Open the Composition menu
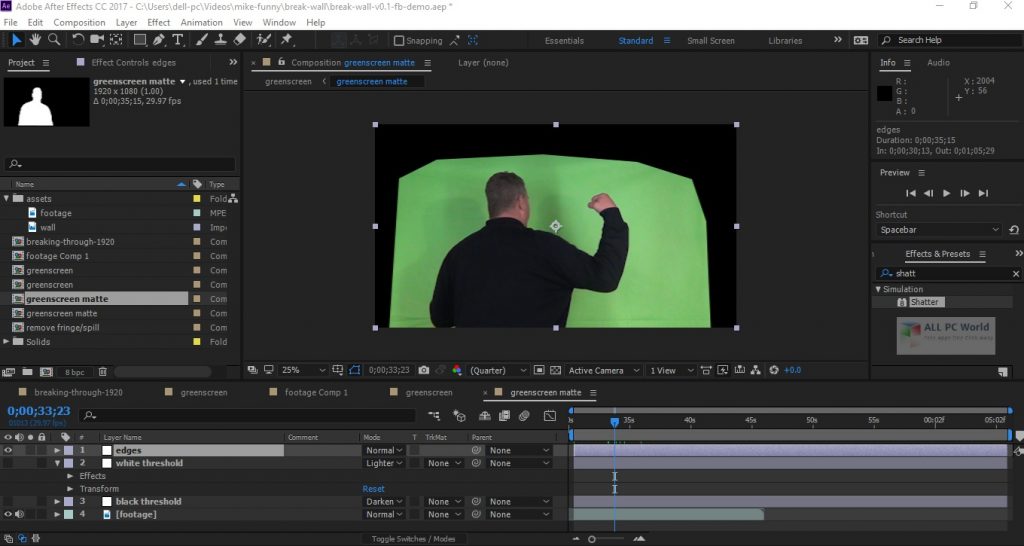This screenshot has height=546, width=1024. (x=79, y=22)
